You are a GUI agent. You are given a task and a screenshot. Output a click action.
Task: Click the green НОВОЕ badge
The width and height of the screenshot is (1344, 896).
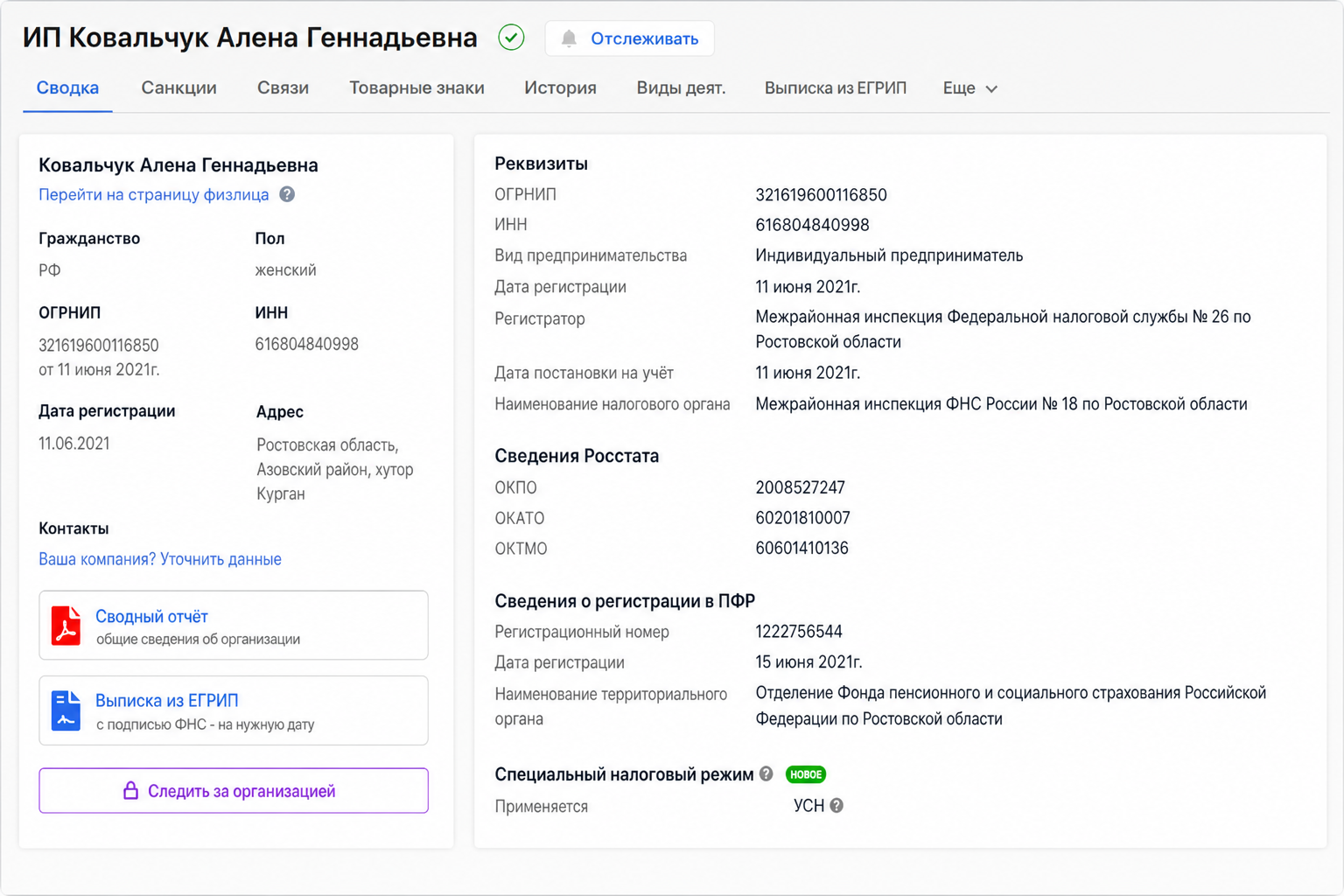click(806, 774)
